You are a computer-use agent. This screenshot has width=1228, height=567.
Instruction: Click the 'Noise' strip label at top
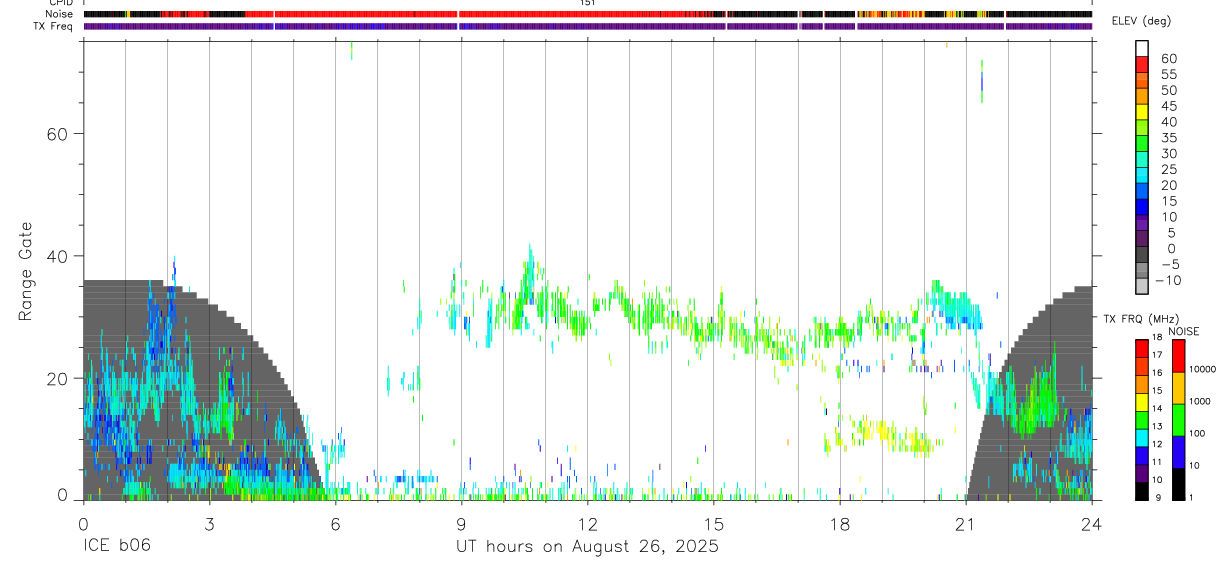pos(58,14)
